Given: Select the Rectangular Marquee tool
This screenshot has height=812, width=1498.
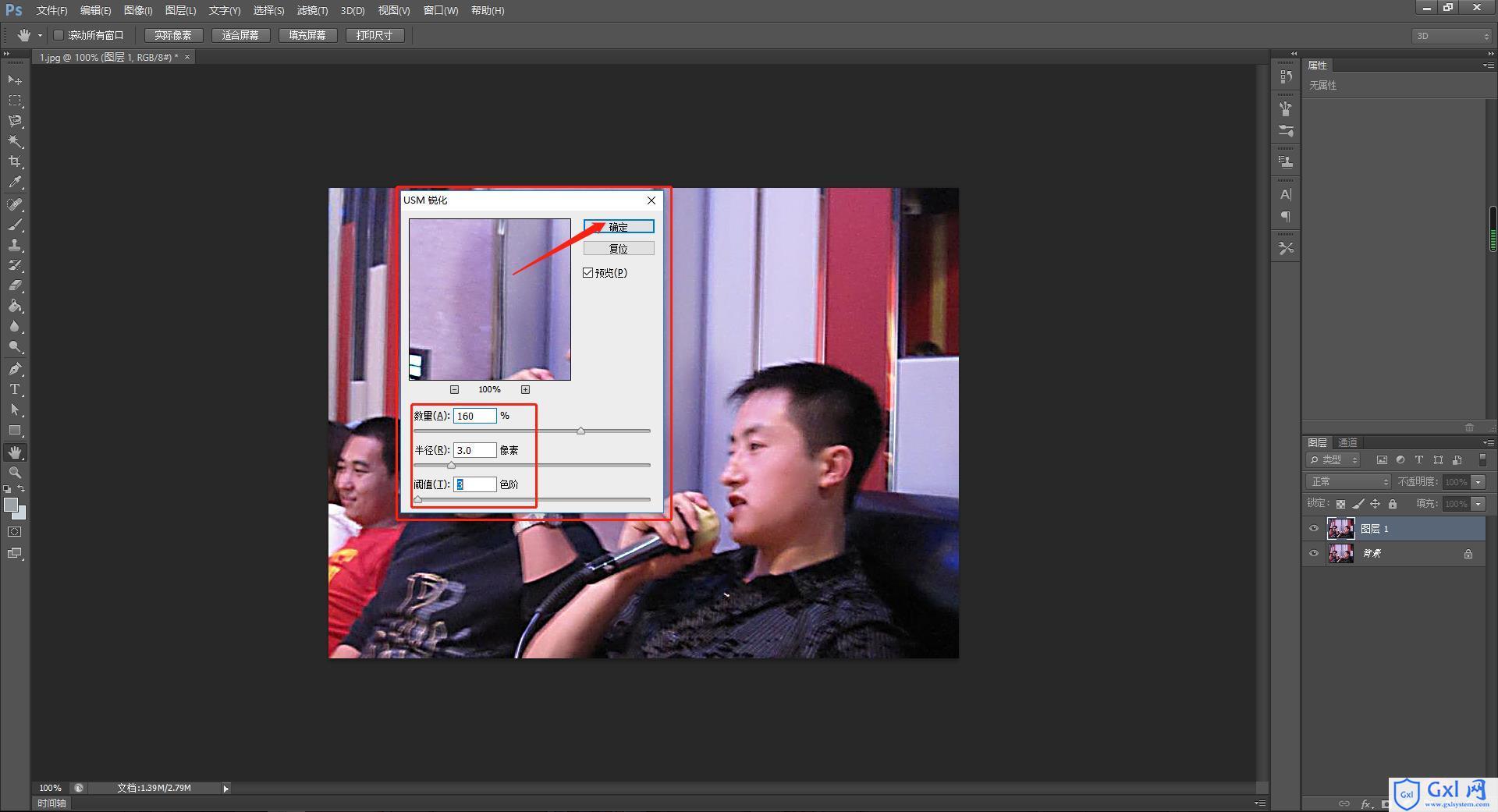Looking at the screenshot, I should pyautogui.click(x=15, y=101).
